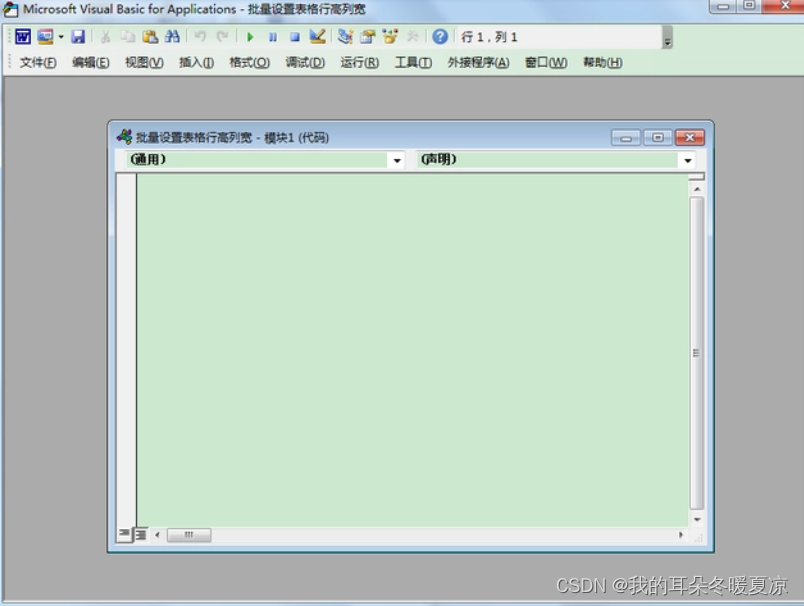This screenshot has width=804, height=606.
Task: Click the Cut scissors icon
Action: point(106,37)
